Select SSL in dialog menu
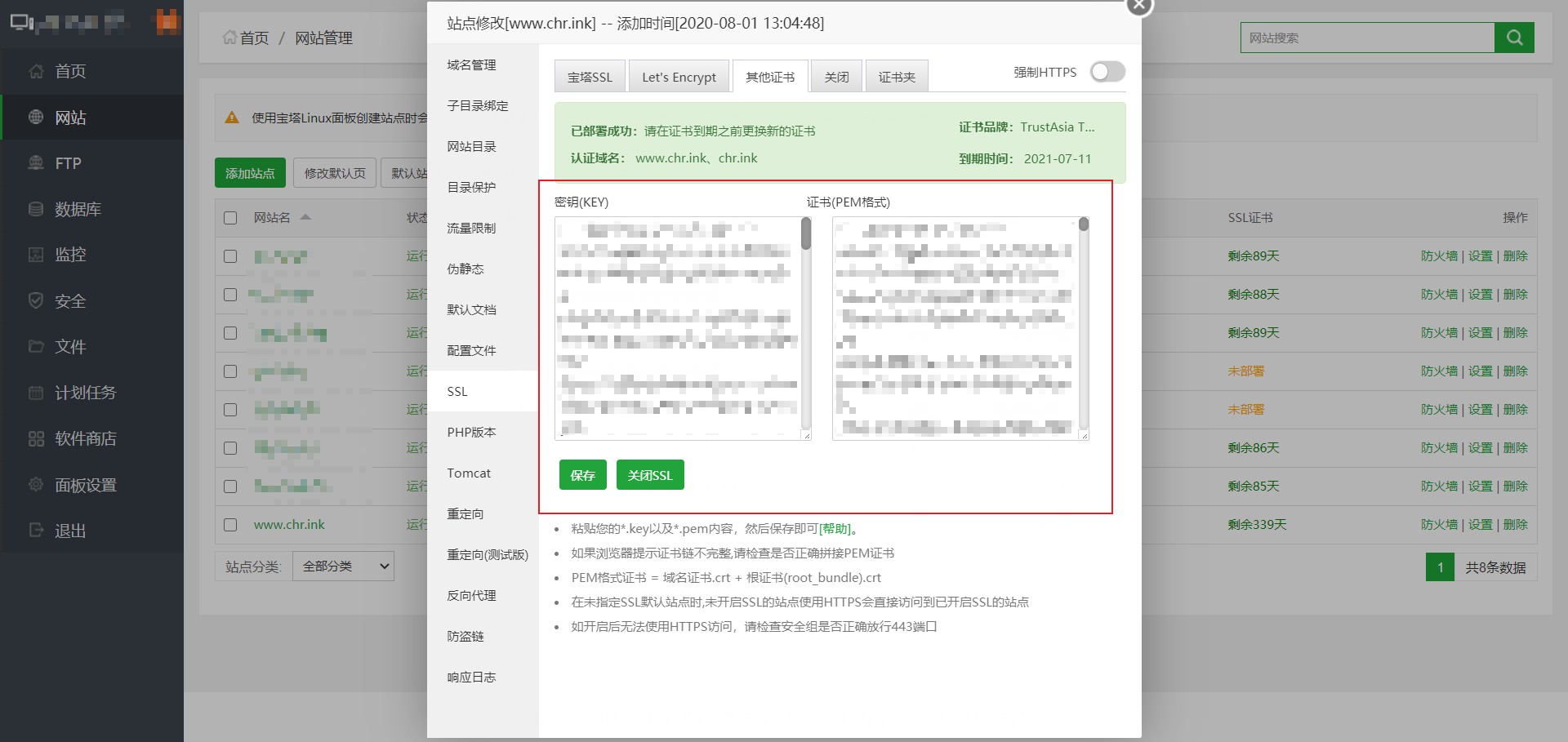This screenshot has width=1568, height=742. click(483, 391)
